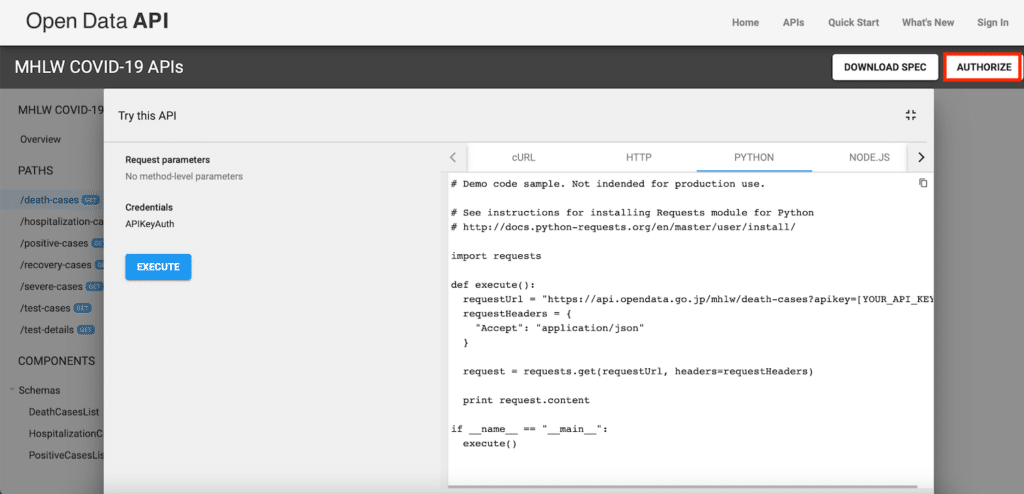The image size is (1024, 494).
Task: Click the 'import requests' code line
Action: [x=496, y=256]
